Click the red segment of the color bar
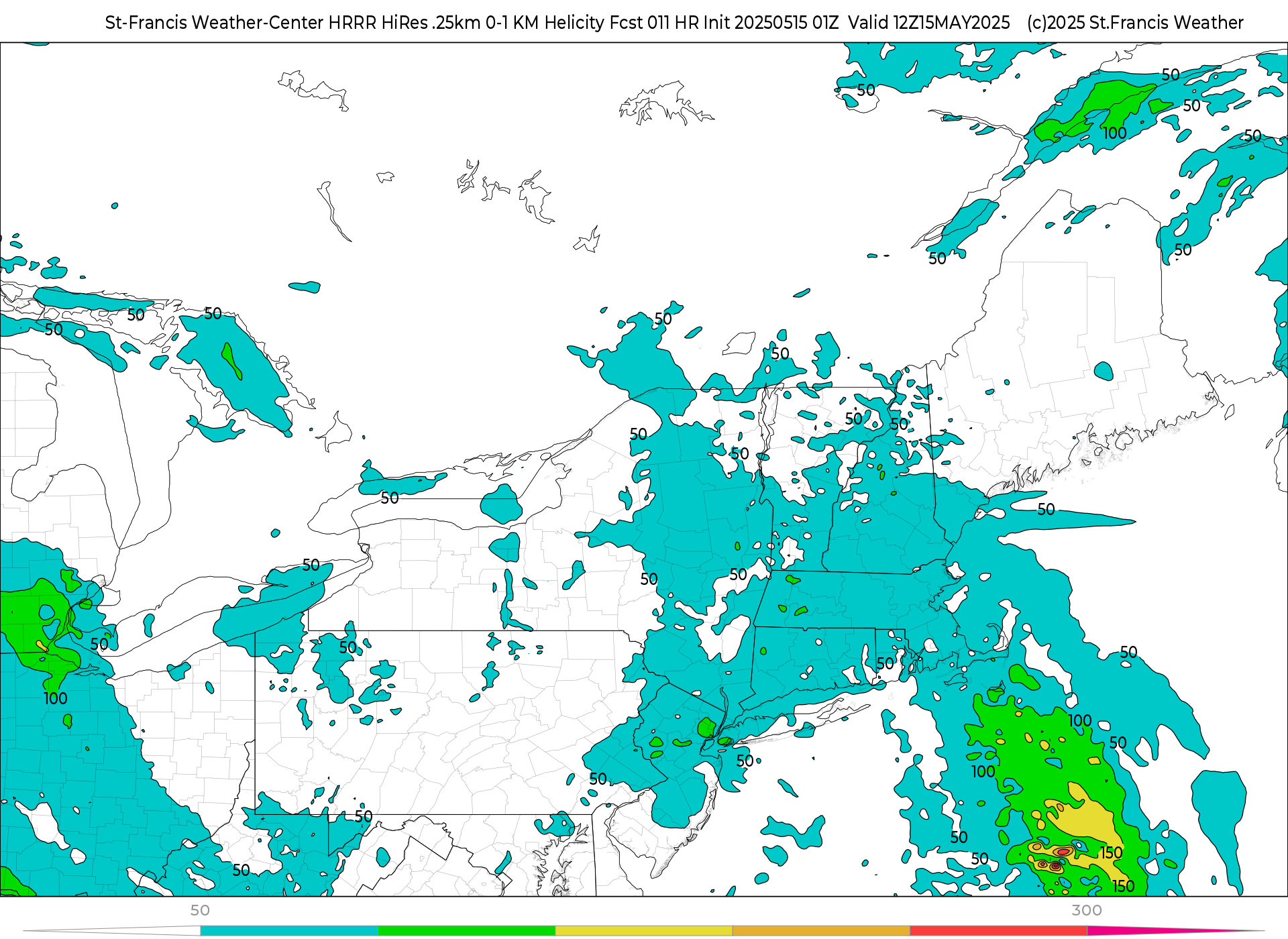This screenshot has width=1288, height=939. 999,930
